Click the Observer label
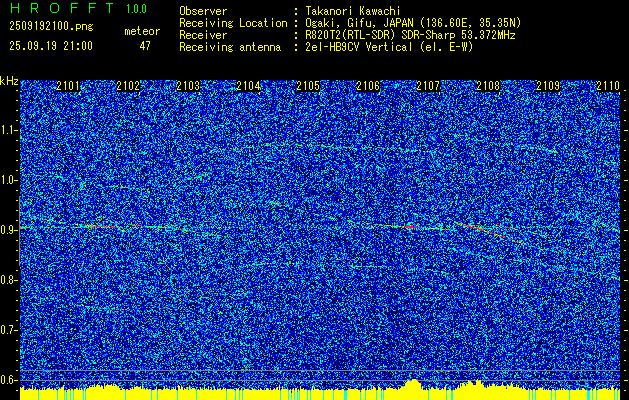629x400 pixels. [x=203, y=11]
